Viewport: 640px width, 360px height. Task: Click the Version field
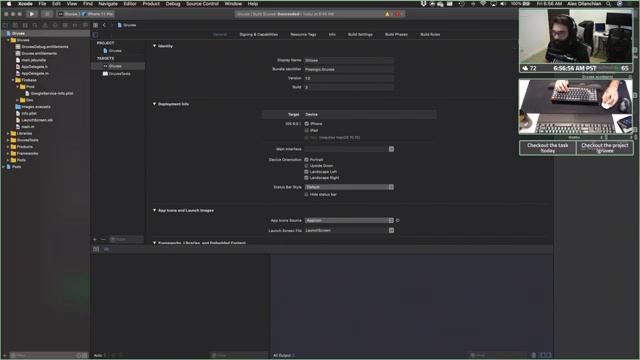349,78
